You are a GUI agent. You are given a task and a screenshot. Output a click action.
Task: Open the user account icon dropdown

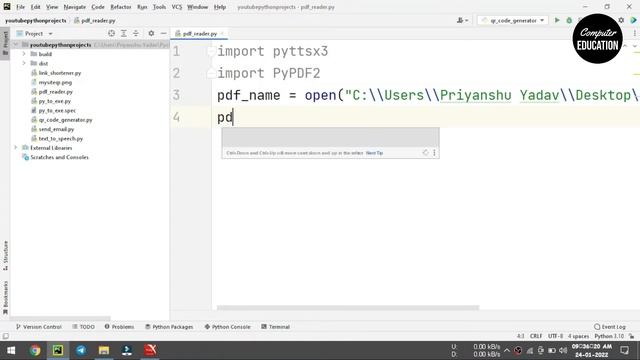click(x=462, y=20)
